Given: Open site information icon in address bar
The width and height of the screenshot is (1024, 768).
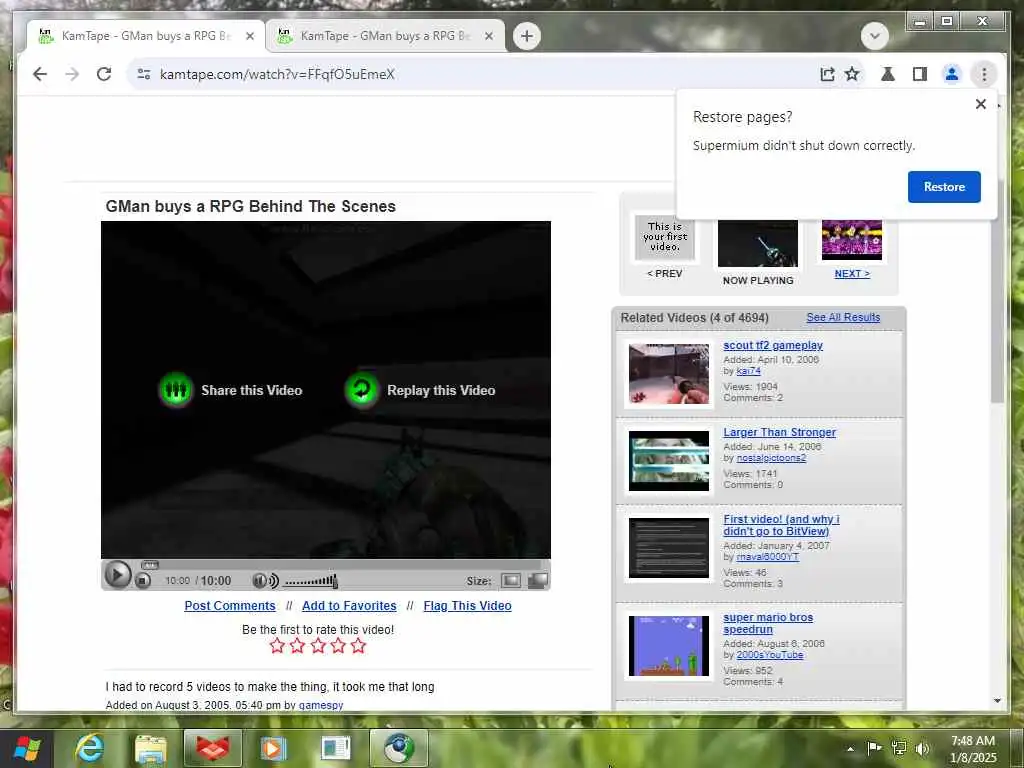Looking at the screenshot, I should [x=144, y=74].
